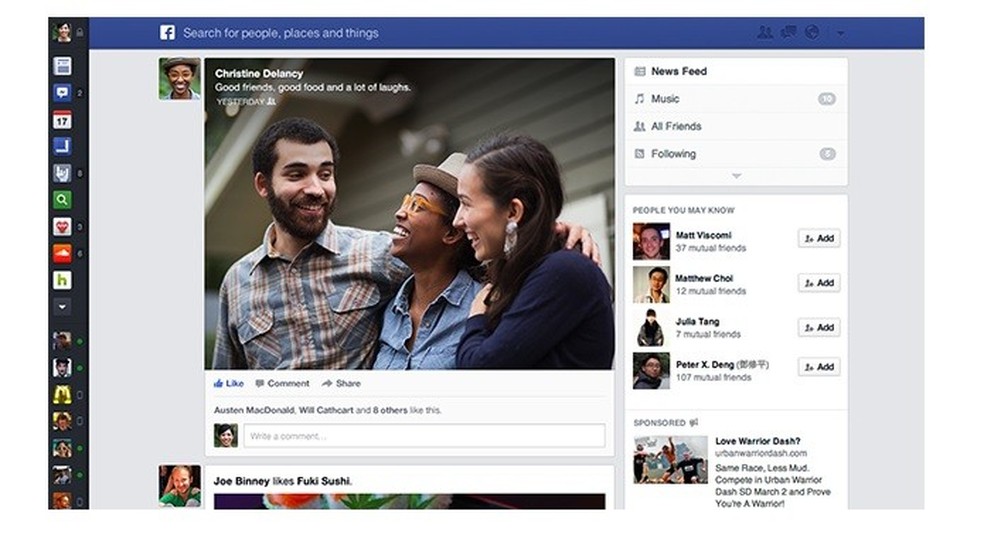Open friend requests icon in header
Image resolution: width=984 pixels, height=552 pixels.
point(764,32)
